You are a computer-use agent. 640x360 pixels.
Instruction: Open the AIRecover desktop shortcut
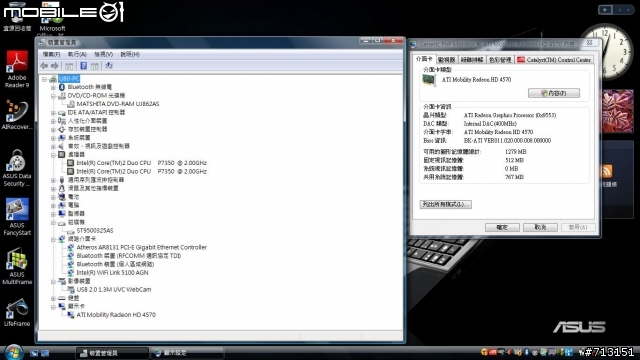click(x=17, y=116)
